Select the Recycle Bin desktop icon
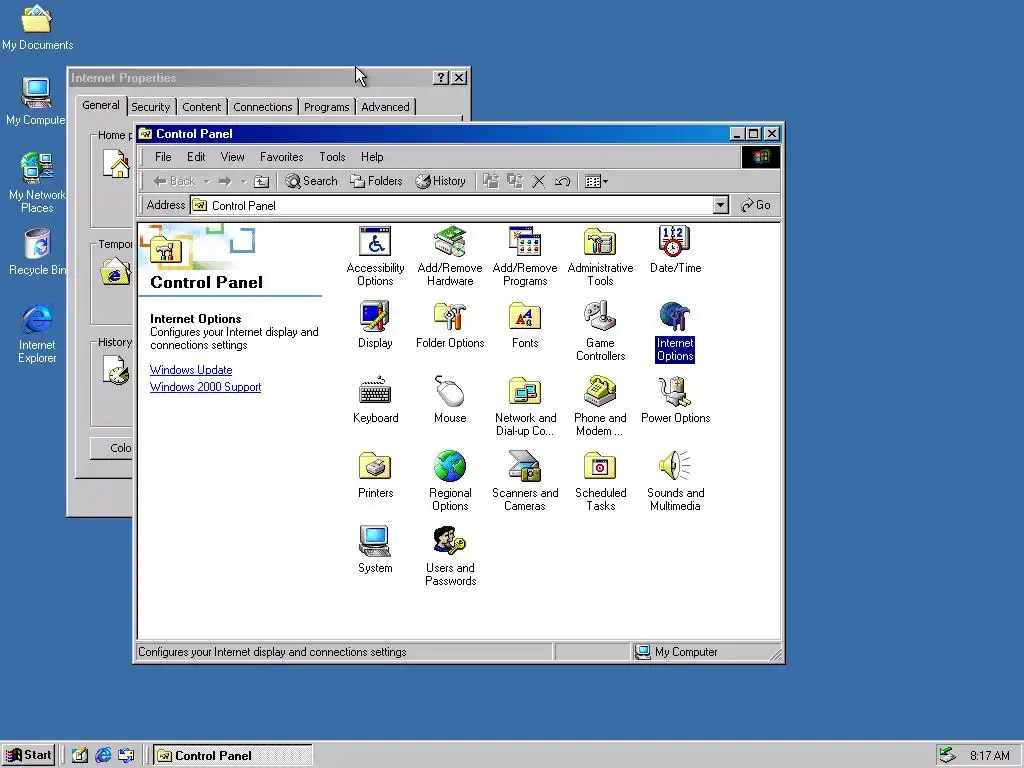 pos(37,251)
